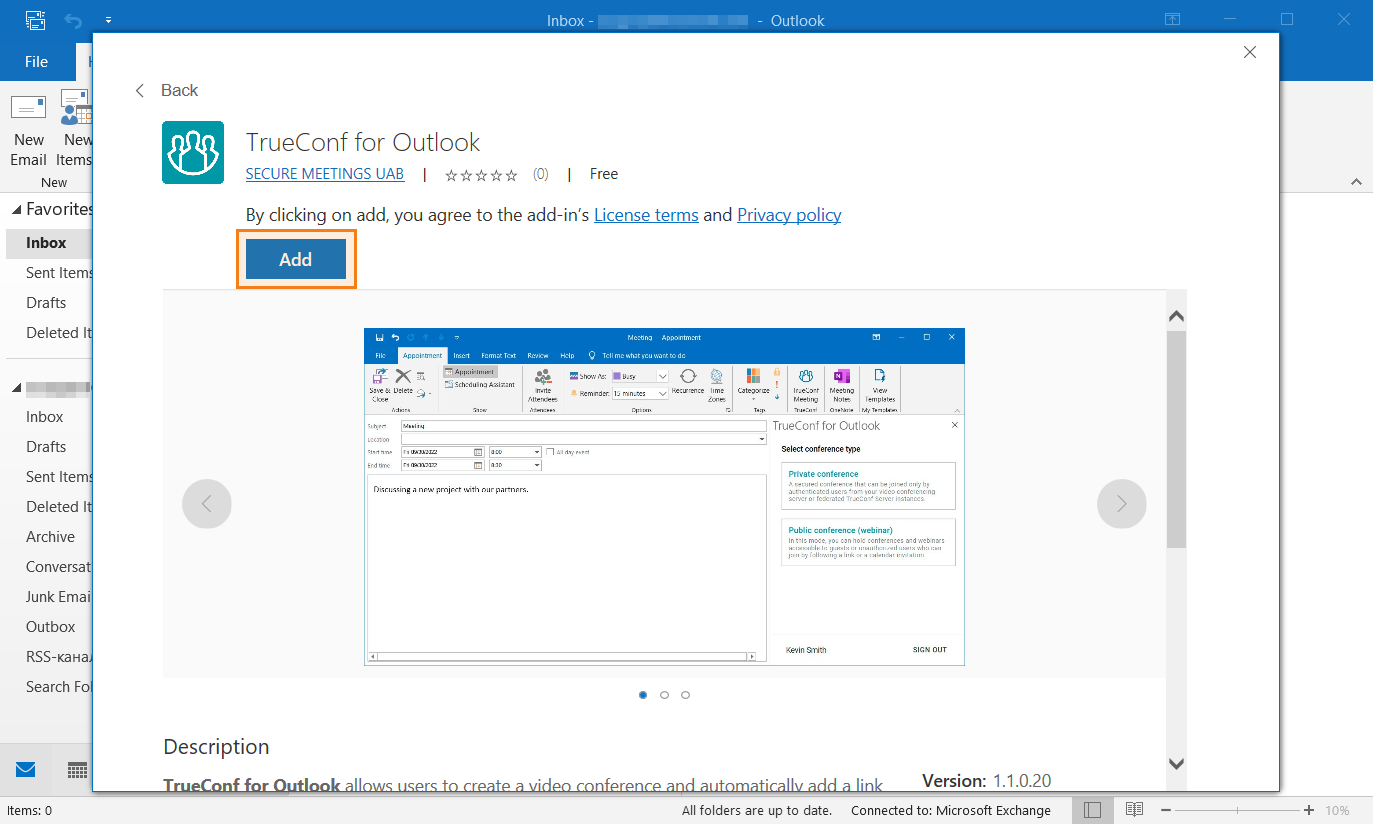Select the first carousel dot
Screen dimensions: 1373x824
tap(642, 695)
